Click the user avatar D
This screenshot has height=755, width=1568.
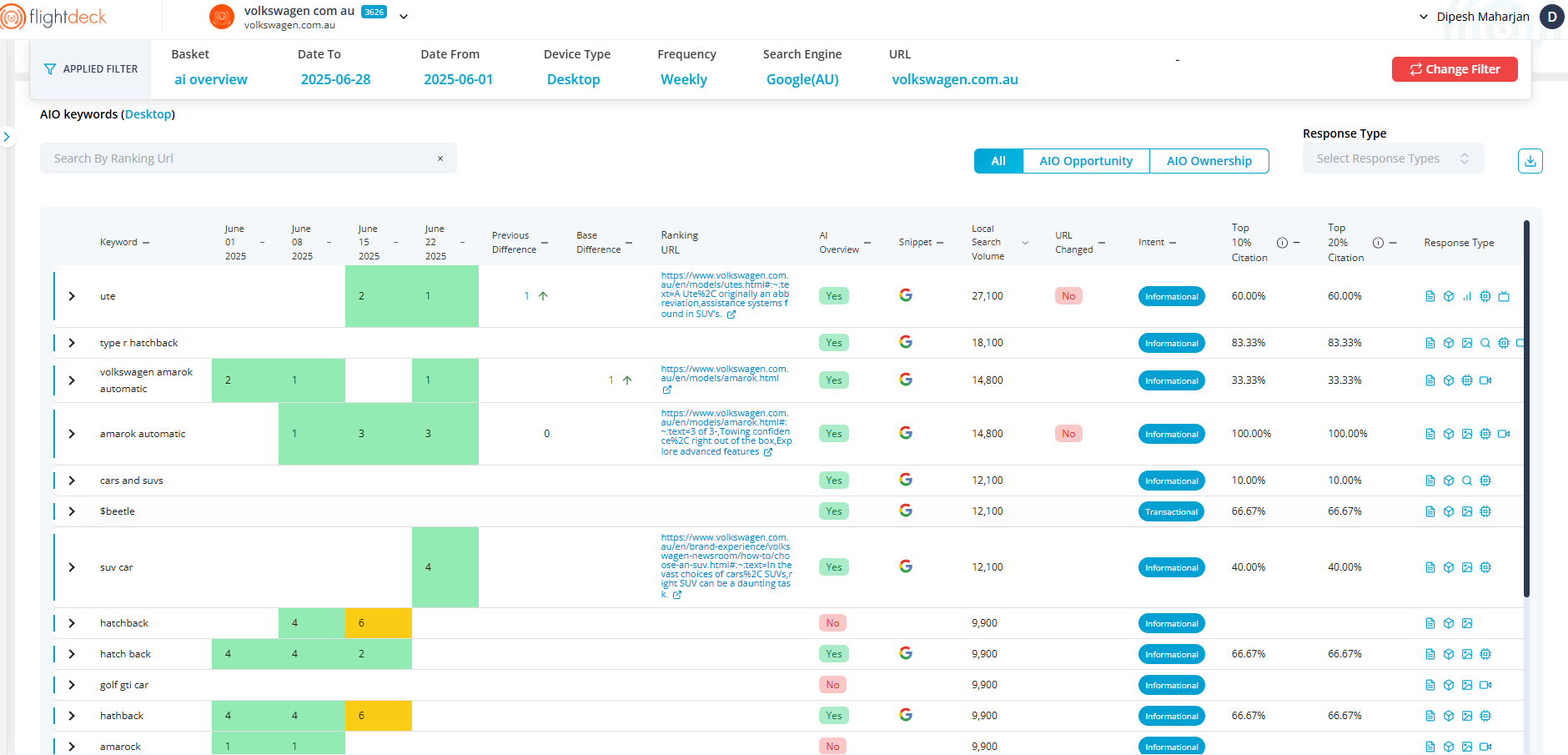1551,17
